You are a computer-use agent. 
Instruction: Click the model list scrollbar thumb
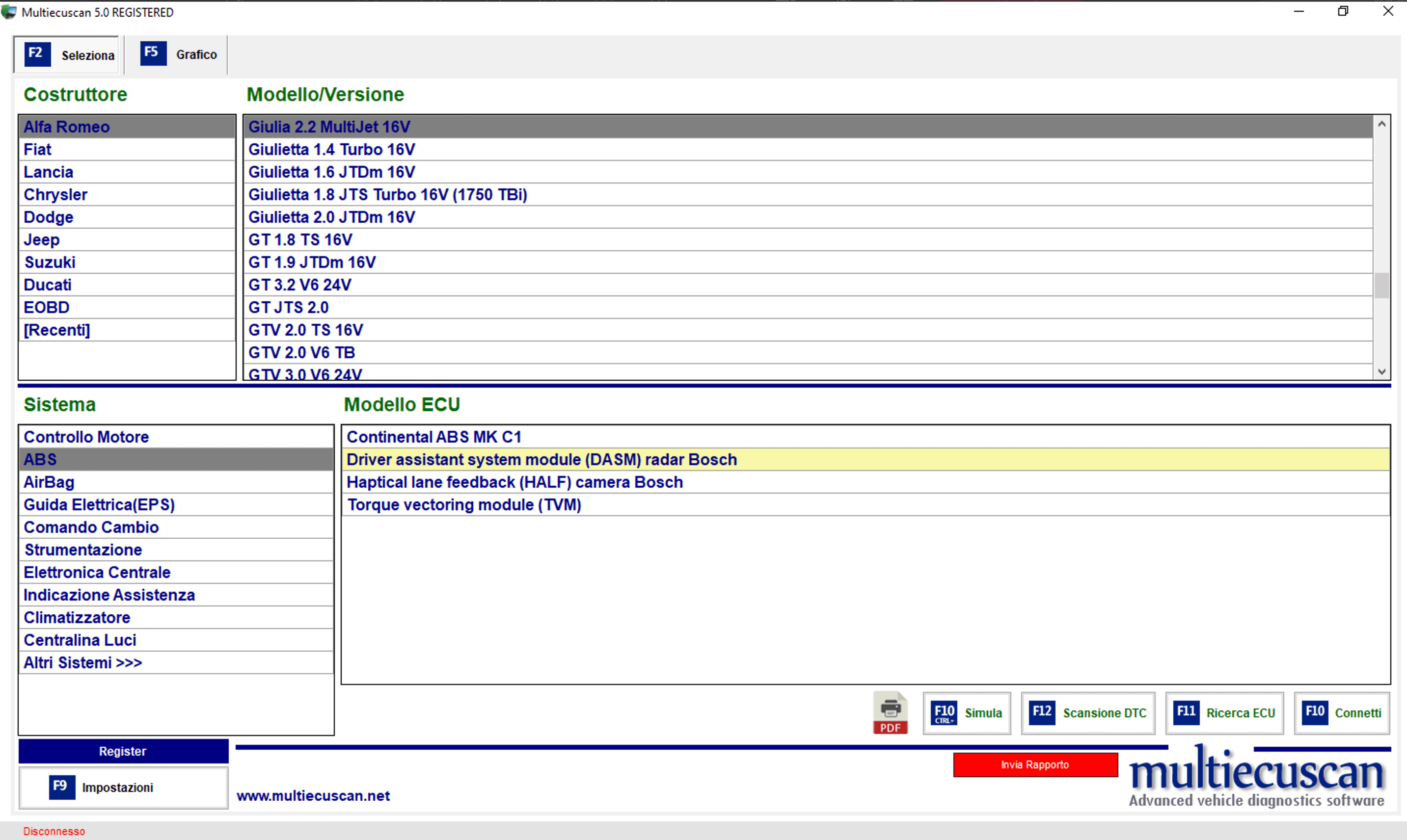click(1381, 285)
